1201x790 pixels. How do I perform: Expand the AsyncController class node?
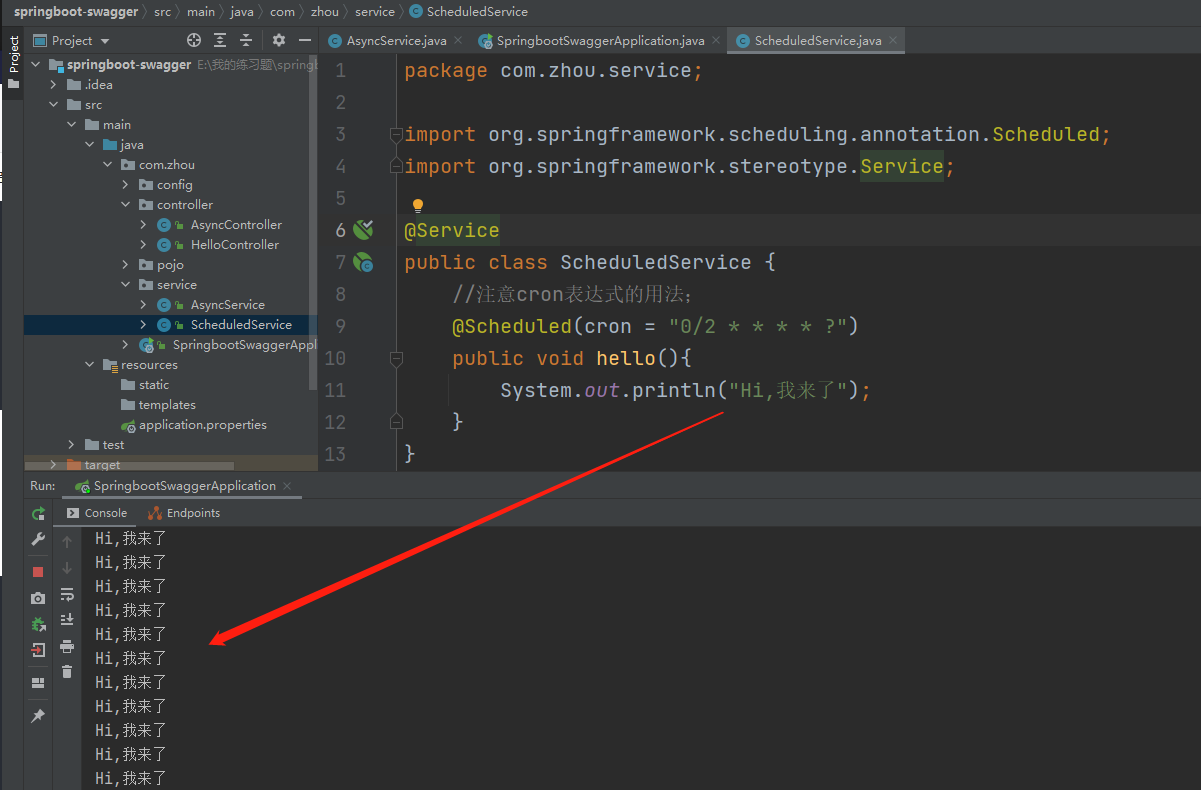(x=145, y=224)
